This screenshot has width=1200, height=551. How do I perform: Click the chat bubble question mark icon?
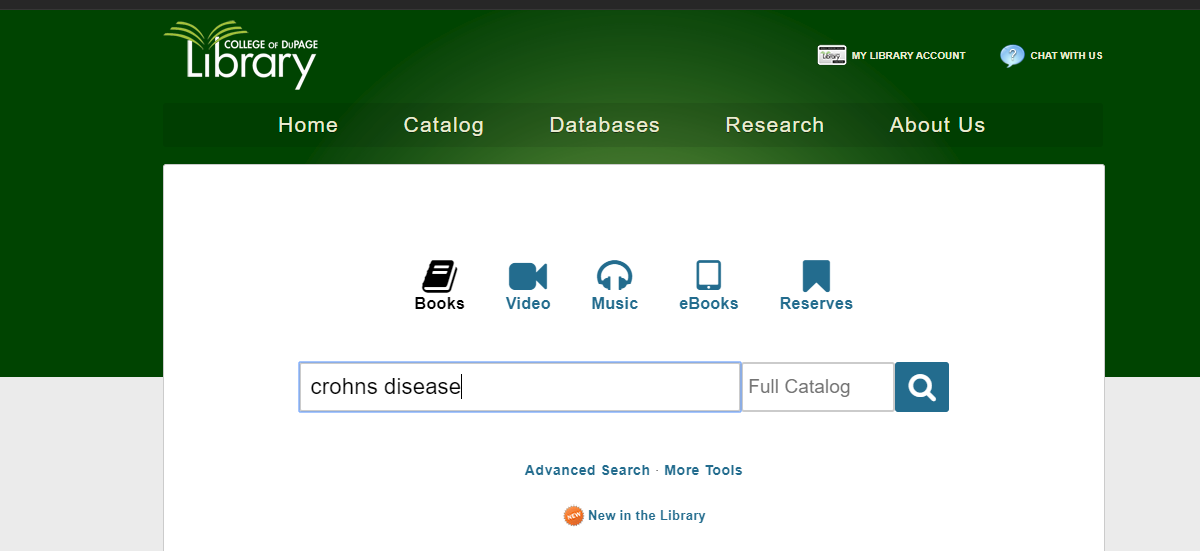click(1012, 56)
